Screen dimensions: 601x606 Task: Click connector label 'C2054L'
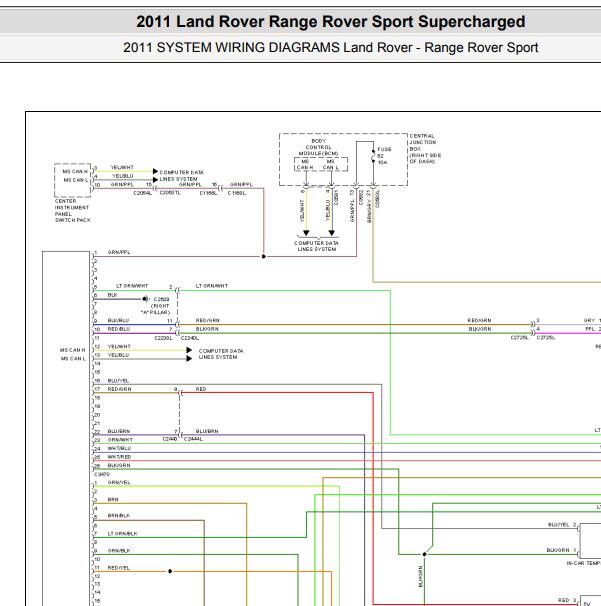142,193
